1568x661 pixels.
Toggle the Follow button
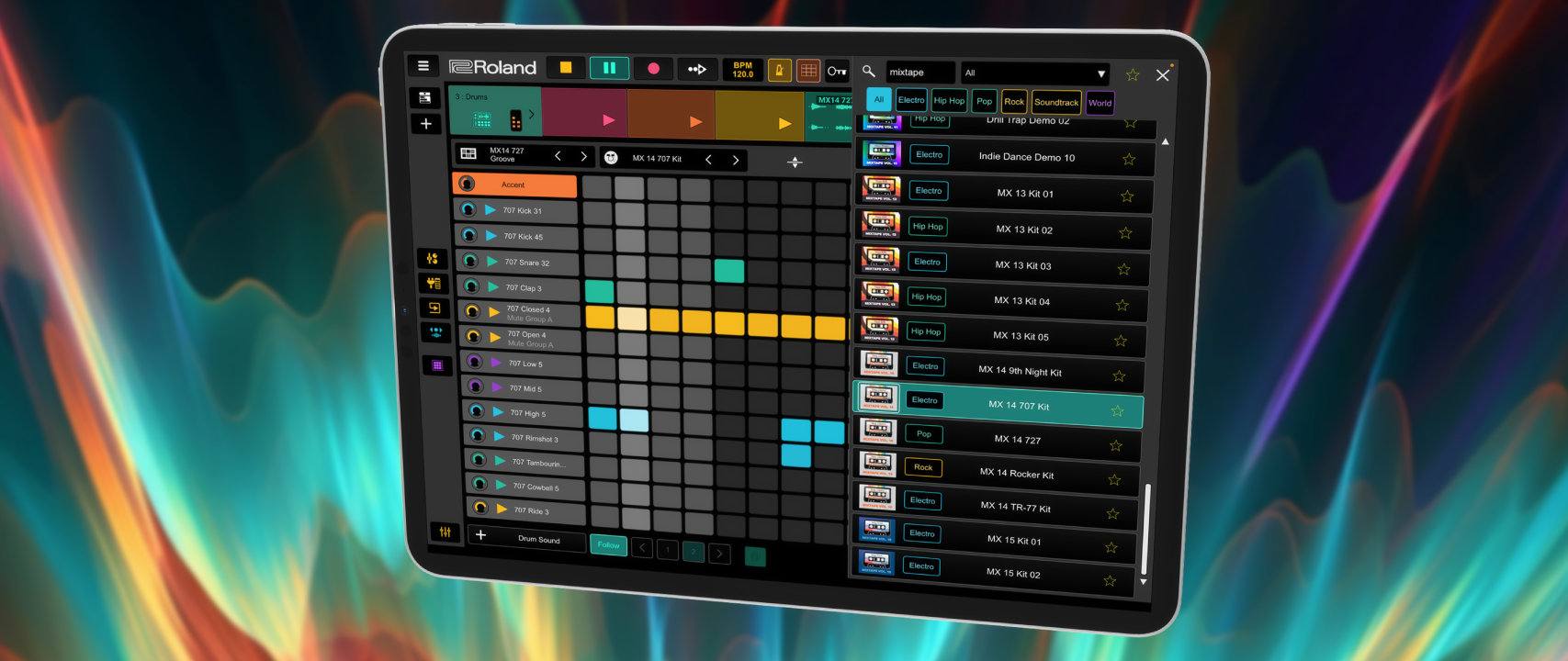(x=608, y=544)
